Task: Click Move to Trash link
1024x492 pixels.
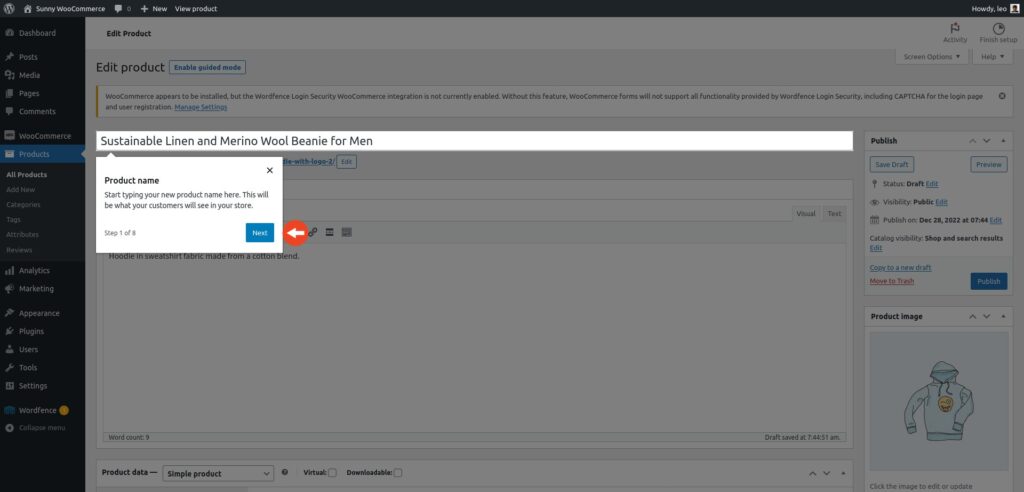Action: 892,281
